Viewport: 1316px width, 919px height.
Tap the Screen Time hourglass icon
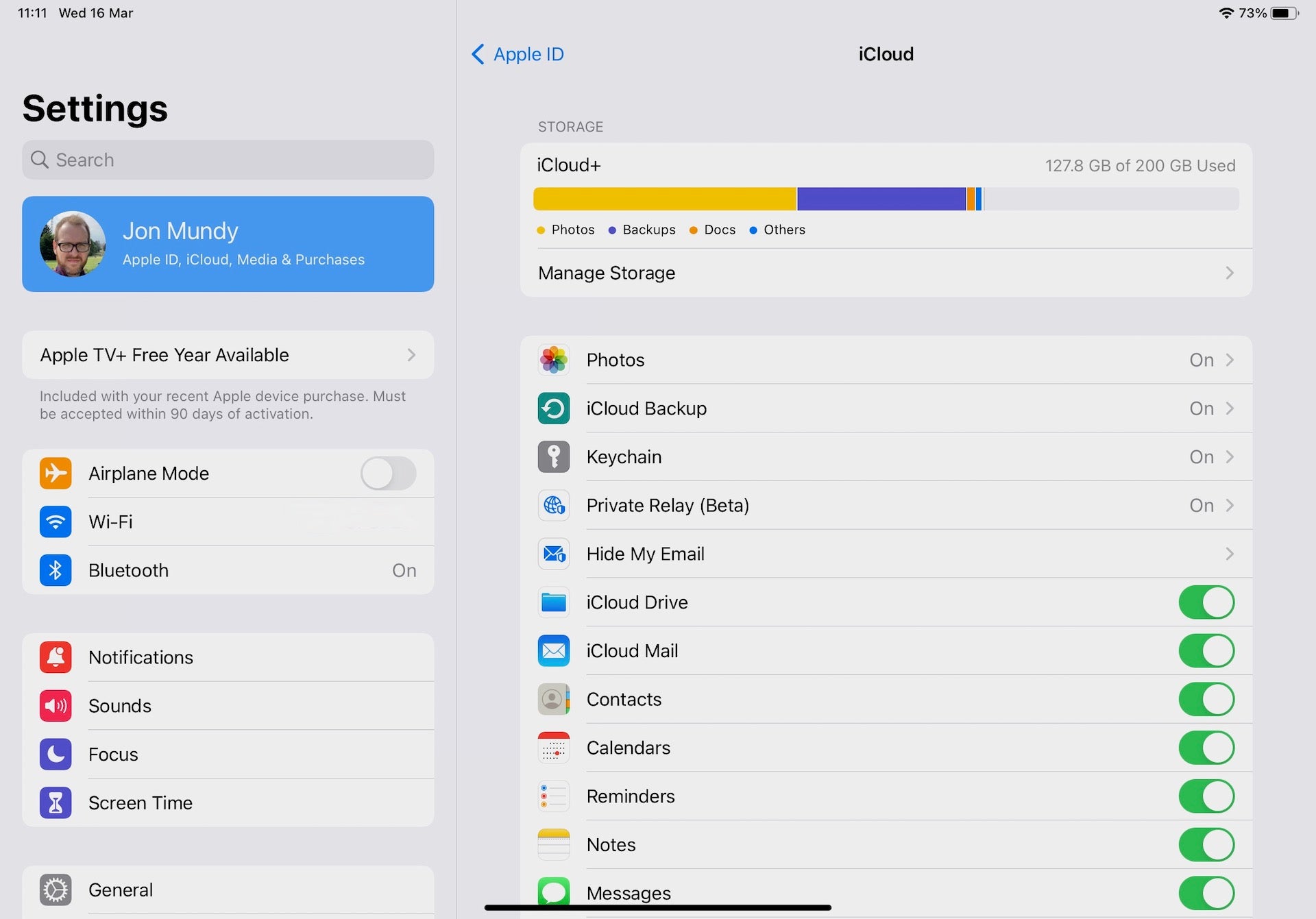tap(56, 803)
